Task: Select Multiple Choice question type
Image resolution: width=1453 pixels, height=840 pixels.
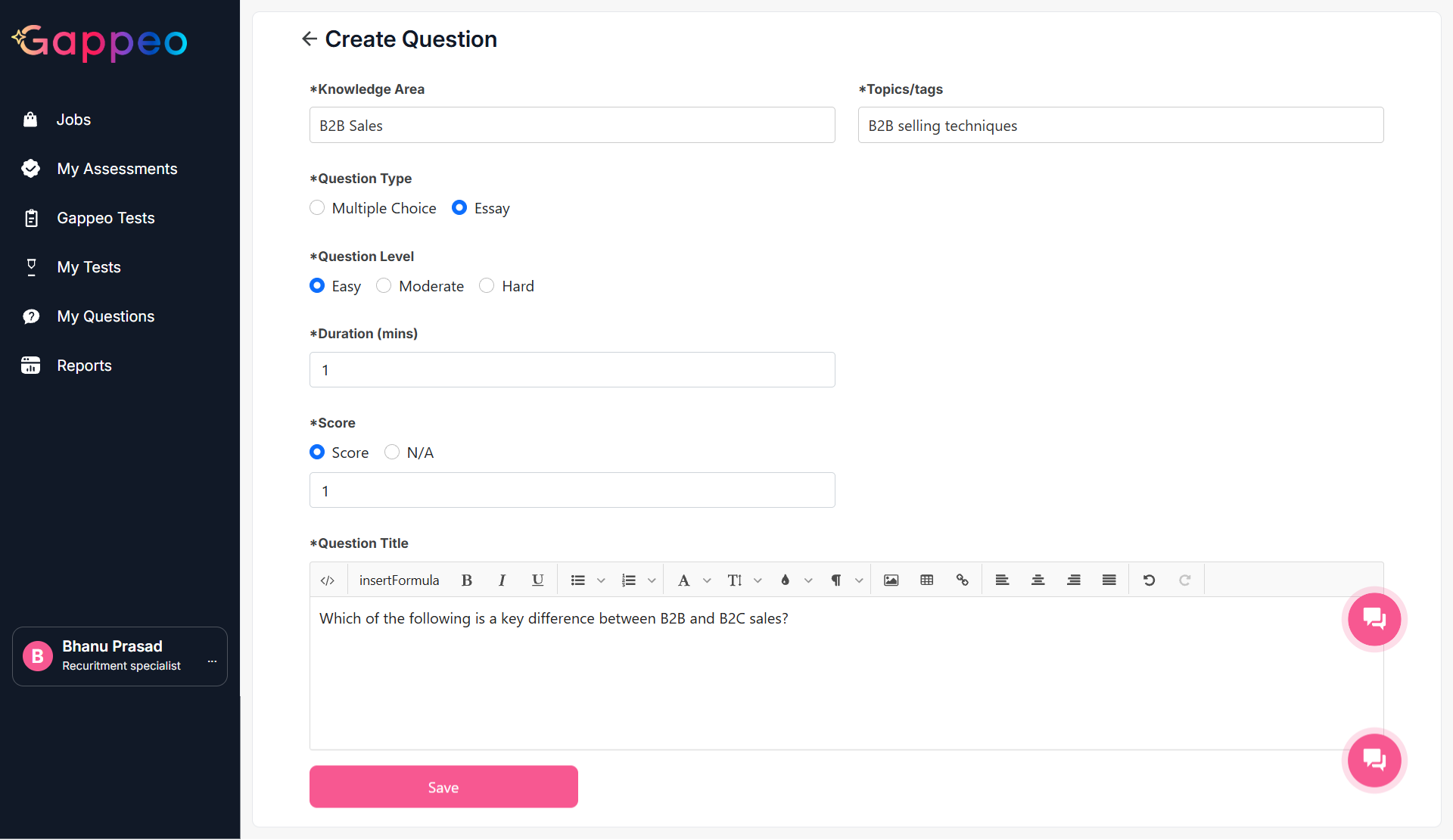Action: point(317,207)
